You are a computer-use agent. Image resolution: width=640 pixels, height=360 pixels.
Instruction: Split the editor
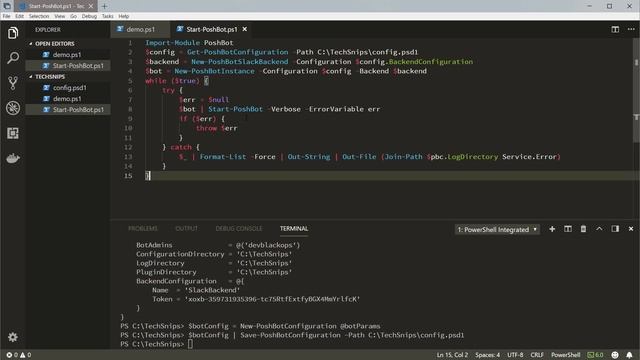pyautogui.click(x=615, y=29)
